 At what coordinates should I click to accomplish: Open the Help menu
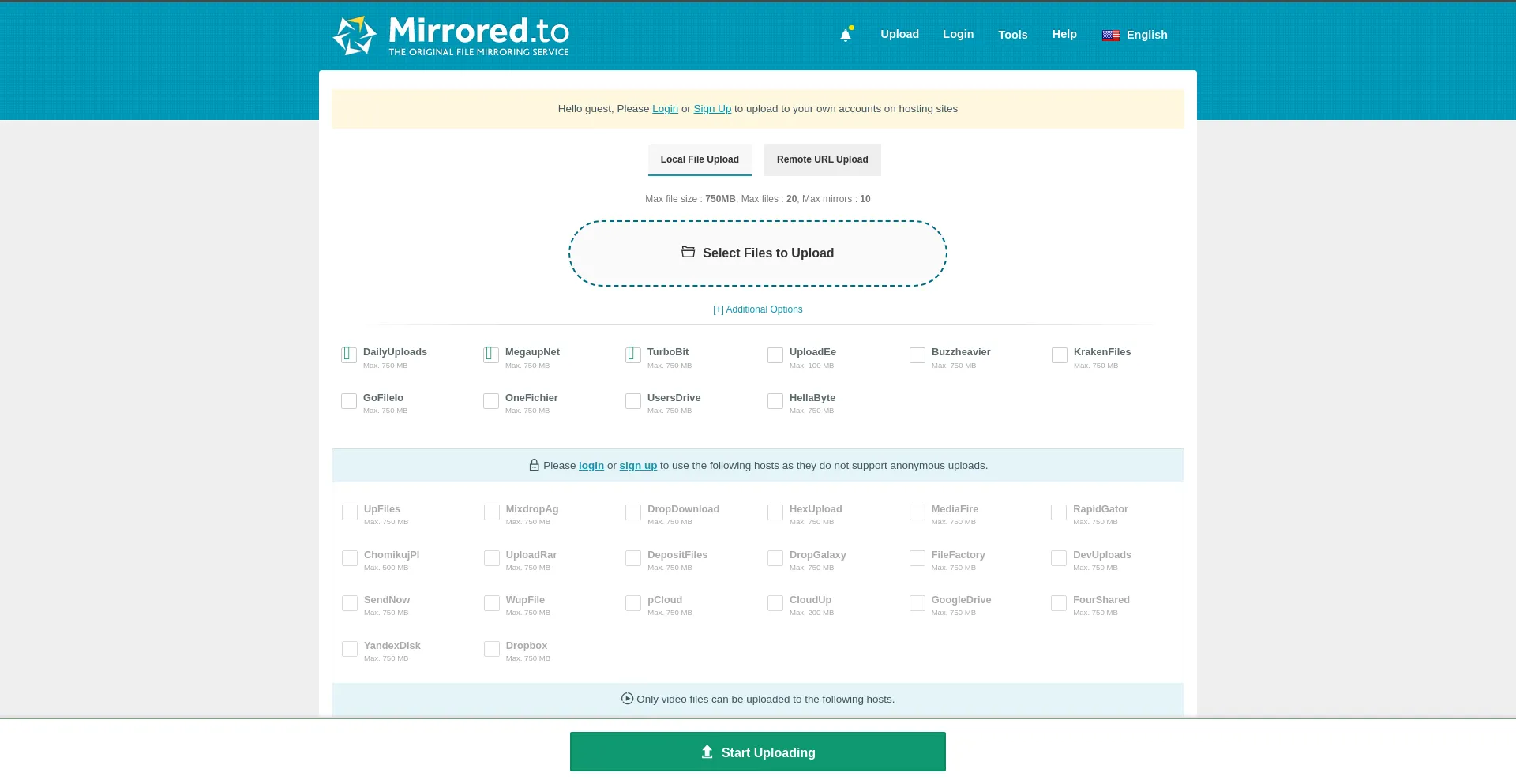(x=1064, y=34)
